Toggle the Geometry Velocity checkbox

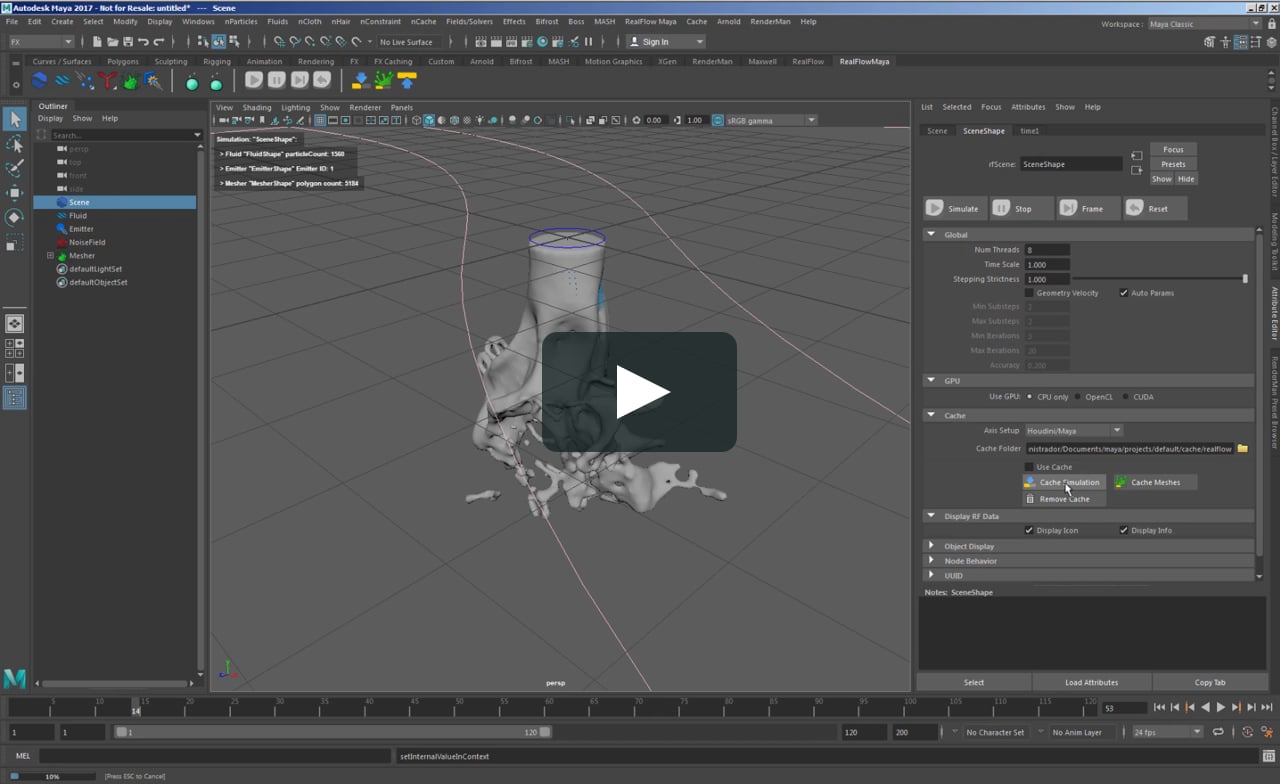coord(1029,293)
